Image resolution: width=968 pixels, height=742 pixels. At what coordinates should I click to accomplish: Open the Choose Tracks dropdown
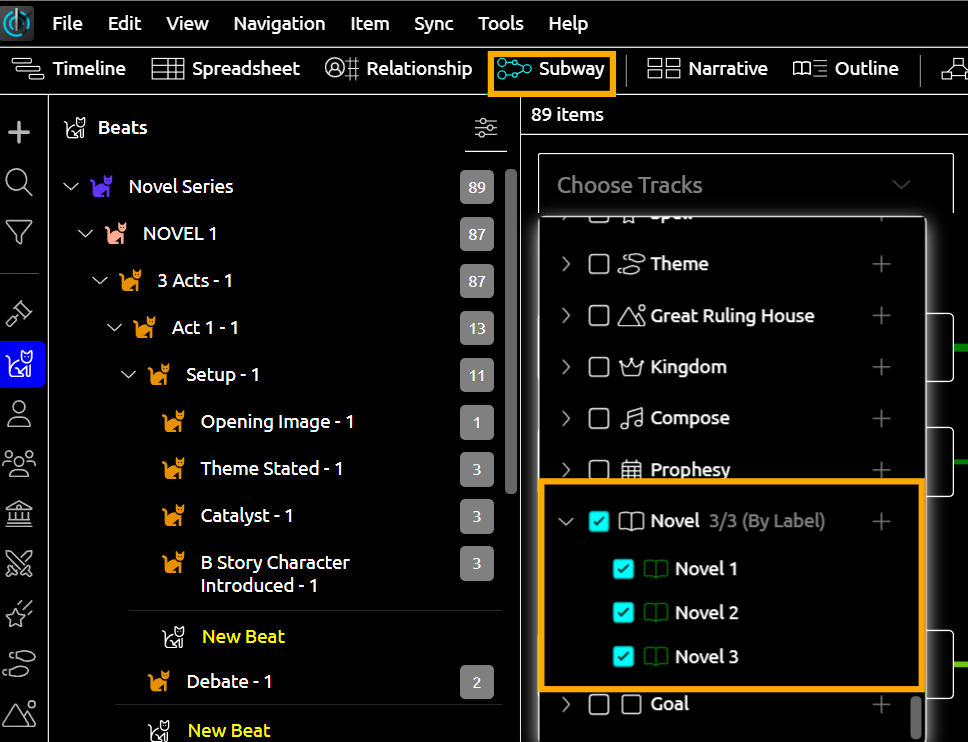pyautogui.click(x=745, y=185)
